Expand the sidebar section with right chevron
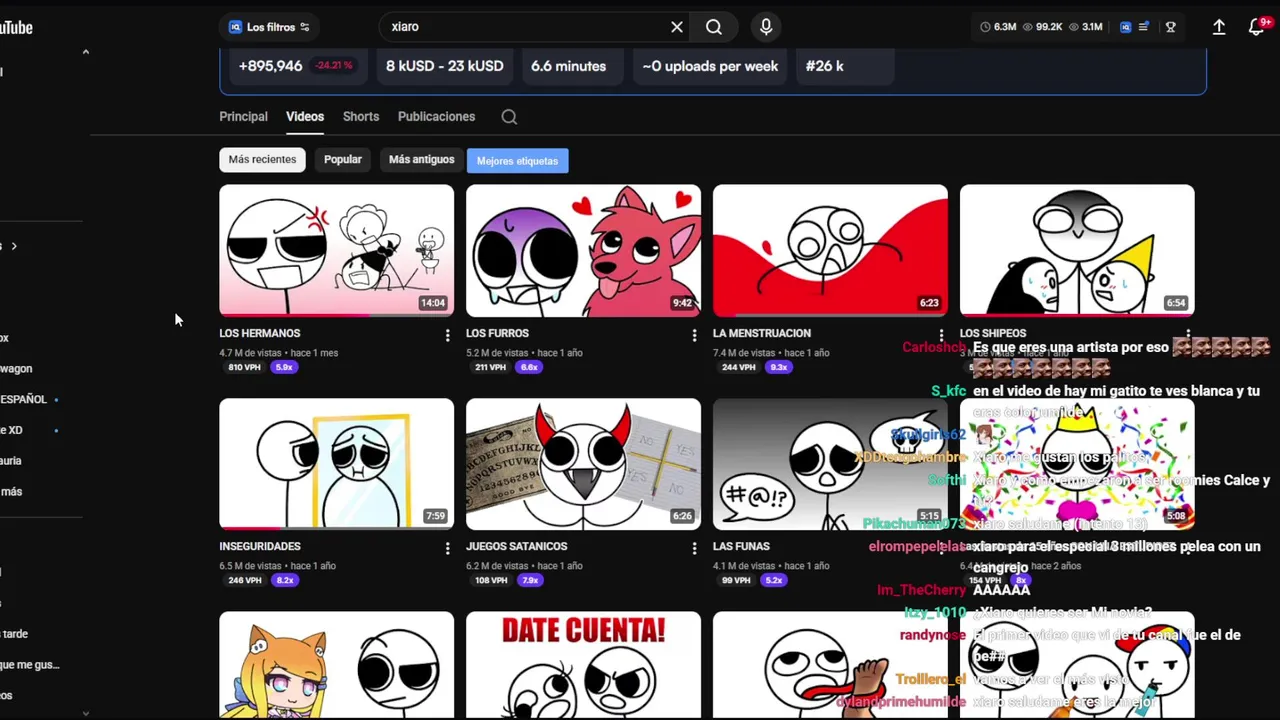Screen dimensions: 1280x720 14,246
